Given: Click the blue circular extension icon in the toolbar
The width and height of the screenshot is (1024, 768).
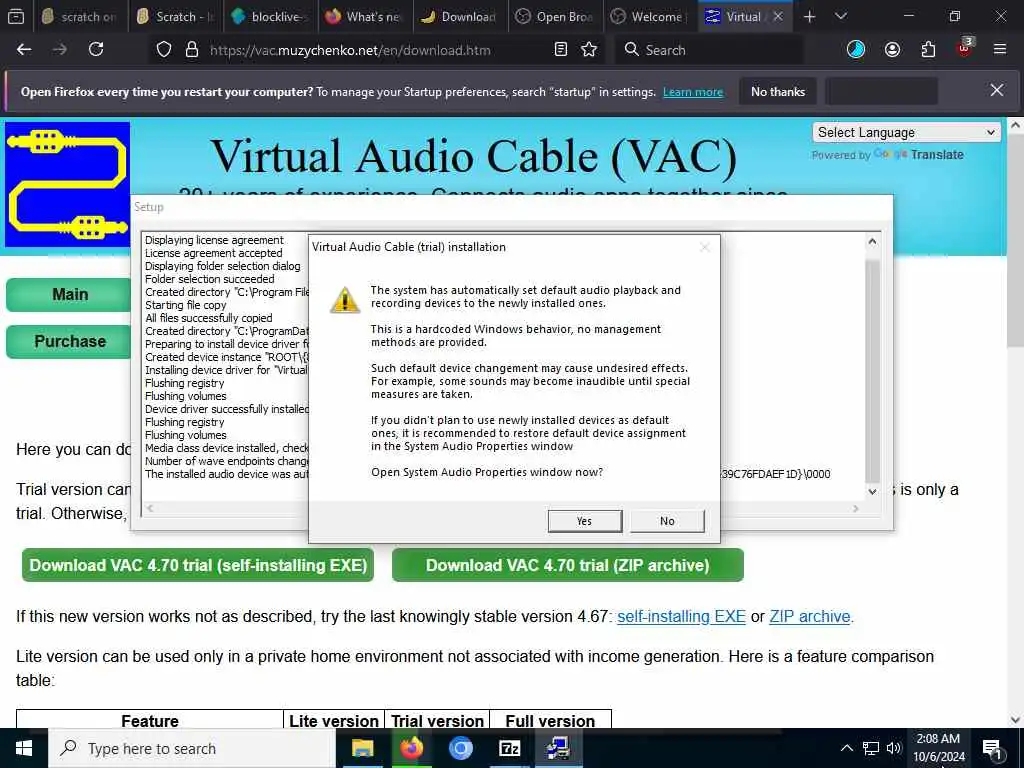Looking at the screenshot, I should click(x=856, y=50).
